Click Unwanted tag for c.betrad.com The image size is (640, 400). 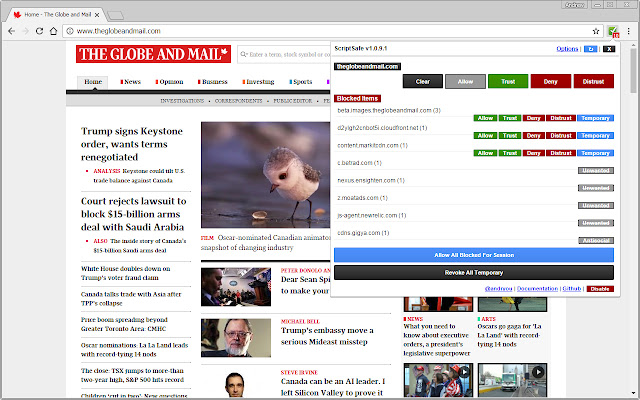click(596, 171)
